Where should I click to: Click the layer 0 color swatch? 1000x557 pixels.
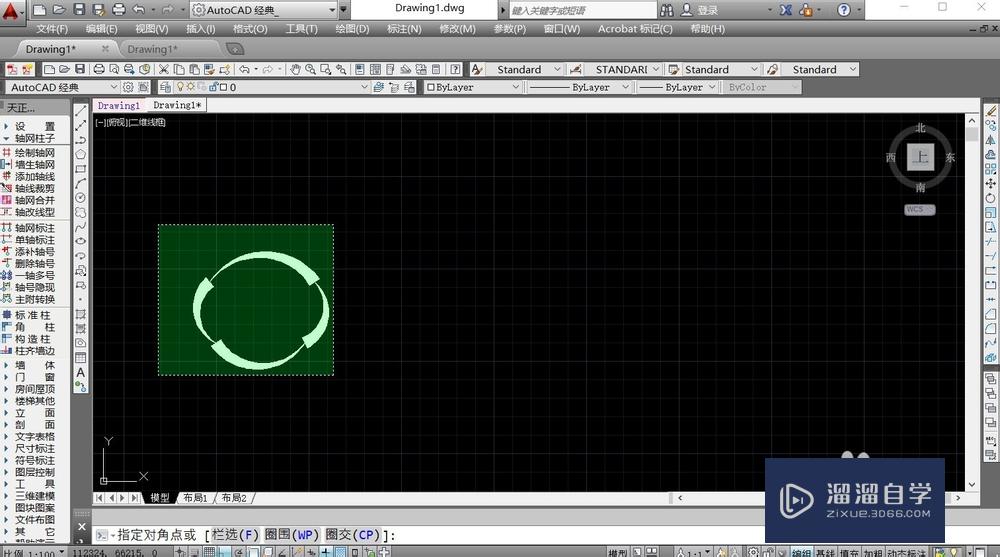click(x=224, y=87)
